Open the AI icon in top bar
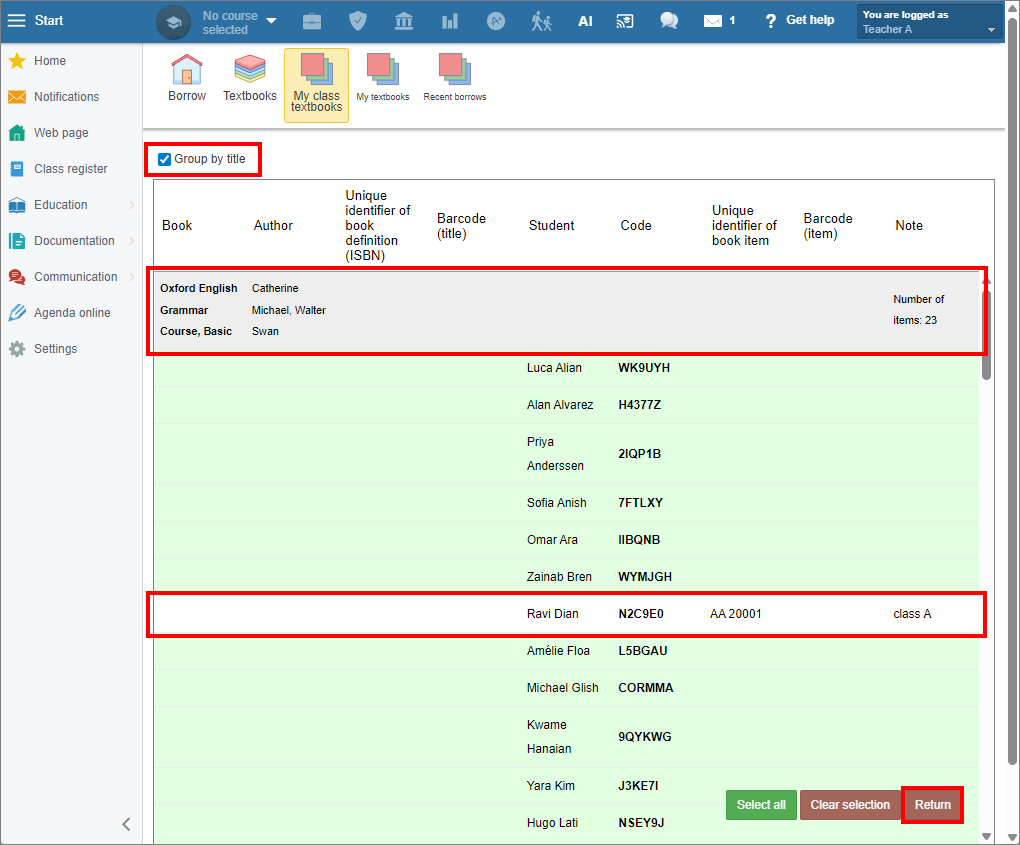 click(585, 21)
